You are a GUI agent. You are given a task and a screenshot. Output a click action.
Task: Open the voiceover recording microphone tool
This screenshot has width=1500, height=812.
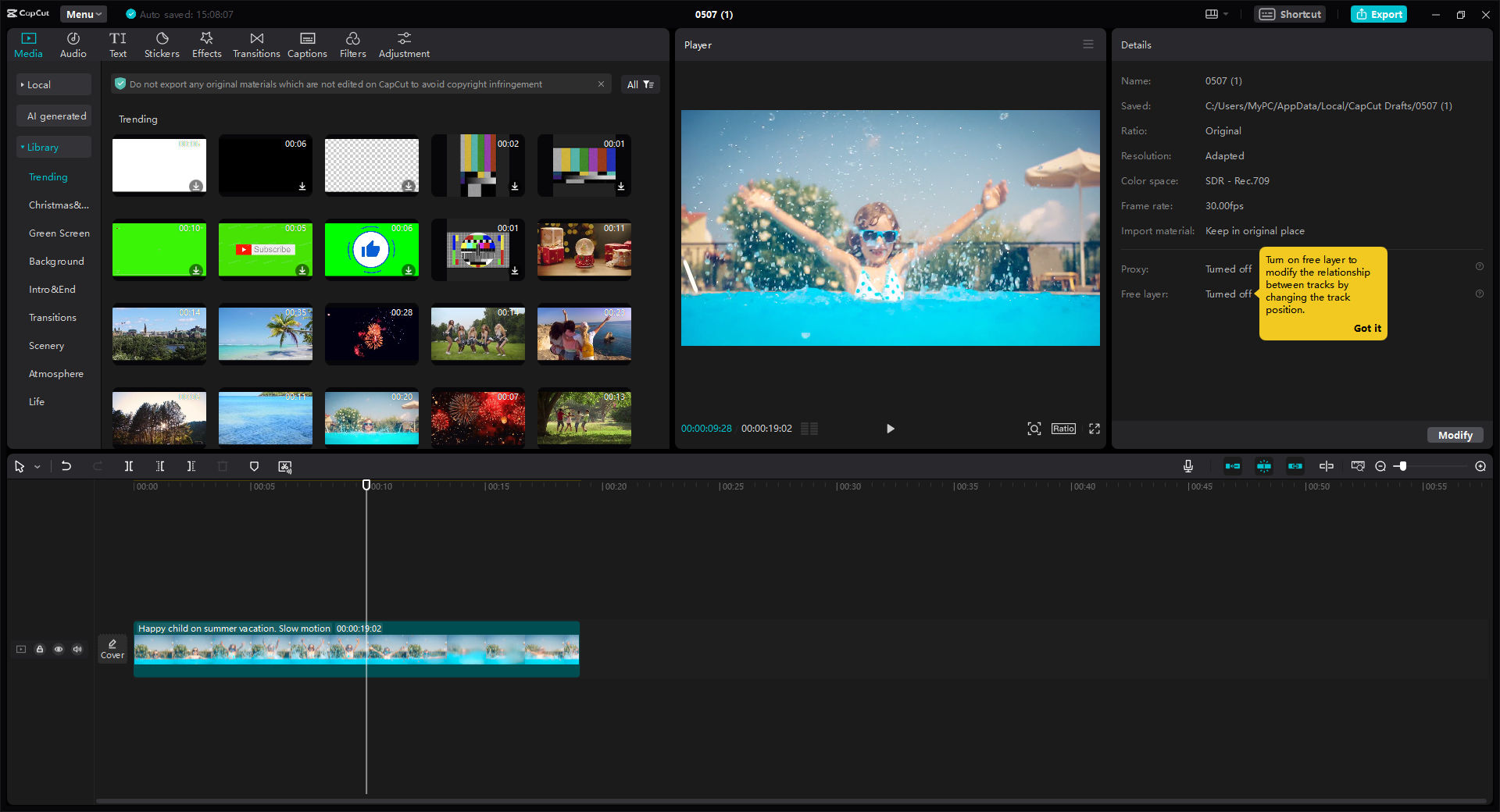[1187, 466]
